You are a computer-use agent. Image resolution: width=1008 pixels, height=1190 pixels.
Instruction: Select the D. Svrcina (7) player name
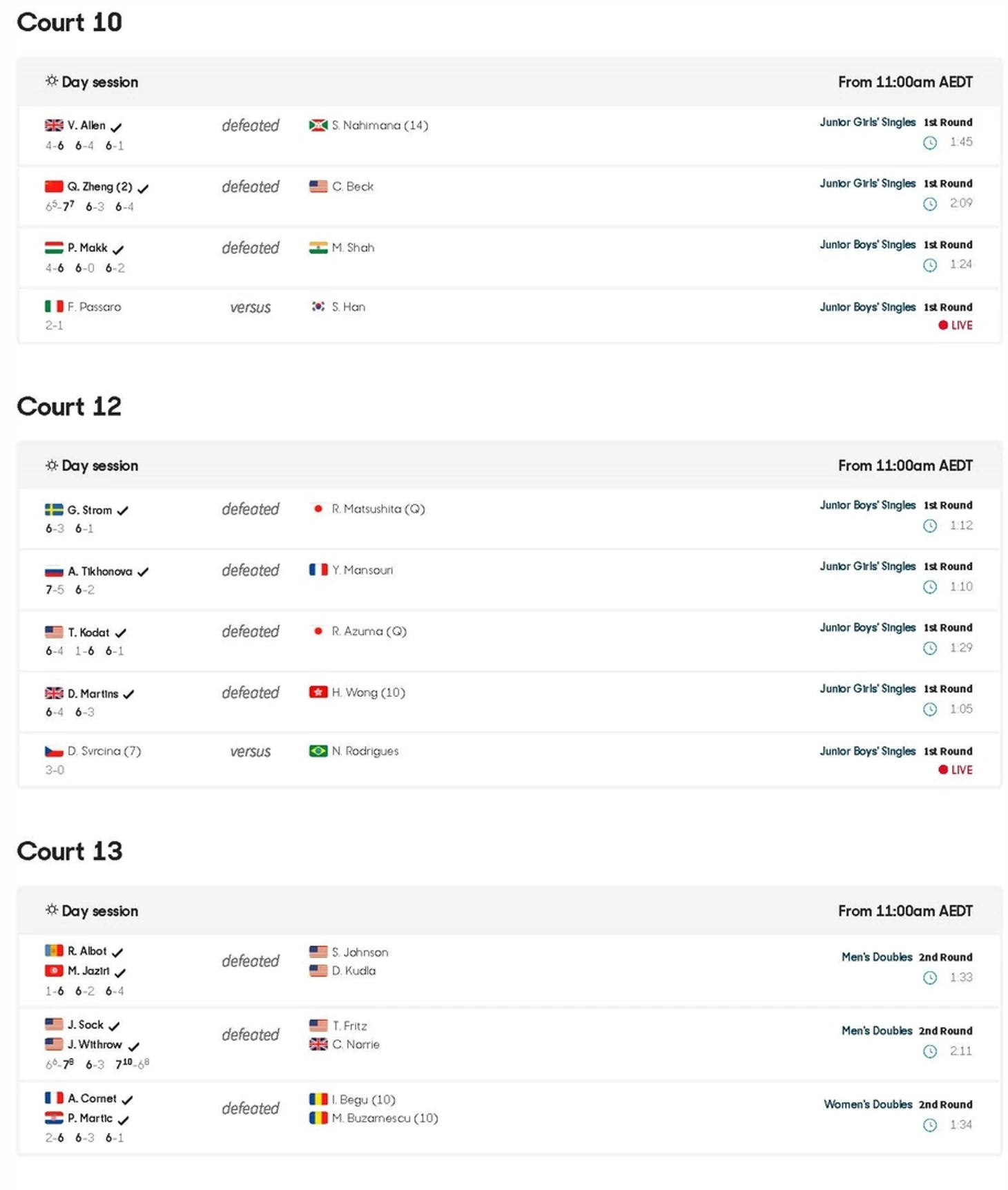click(104, 751)
